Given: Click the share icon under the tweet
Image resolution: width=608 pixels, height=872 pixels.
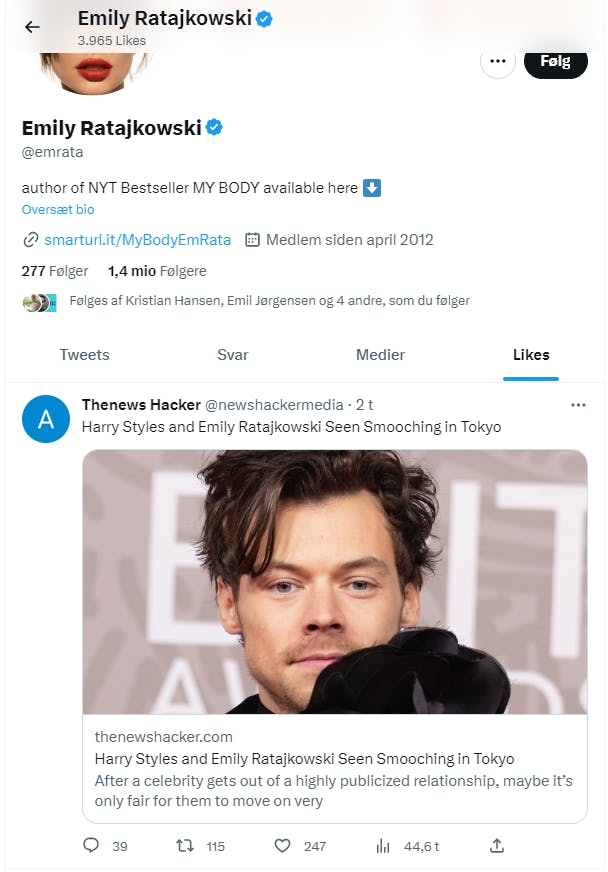Looking at the screenshot, I should tap(497, 846).
